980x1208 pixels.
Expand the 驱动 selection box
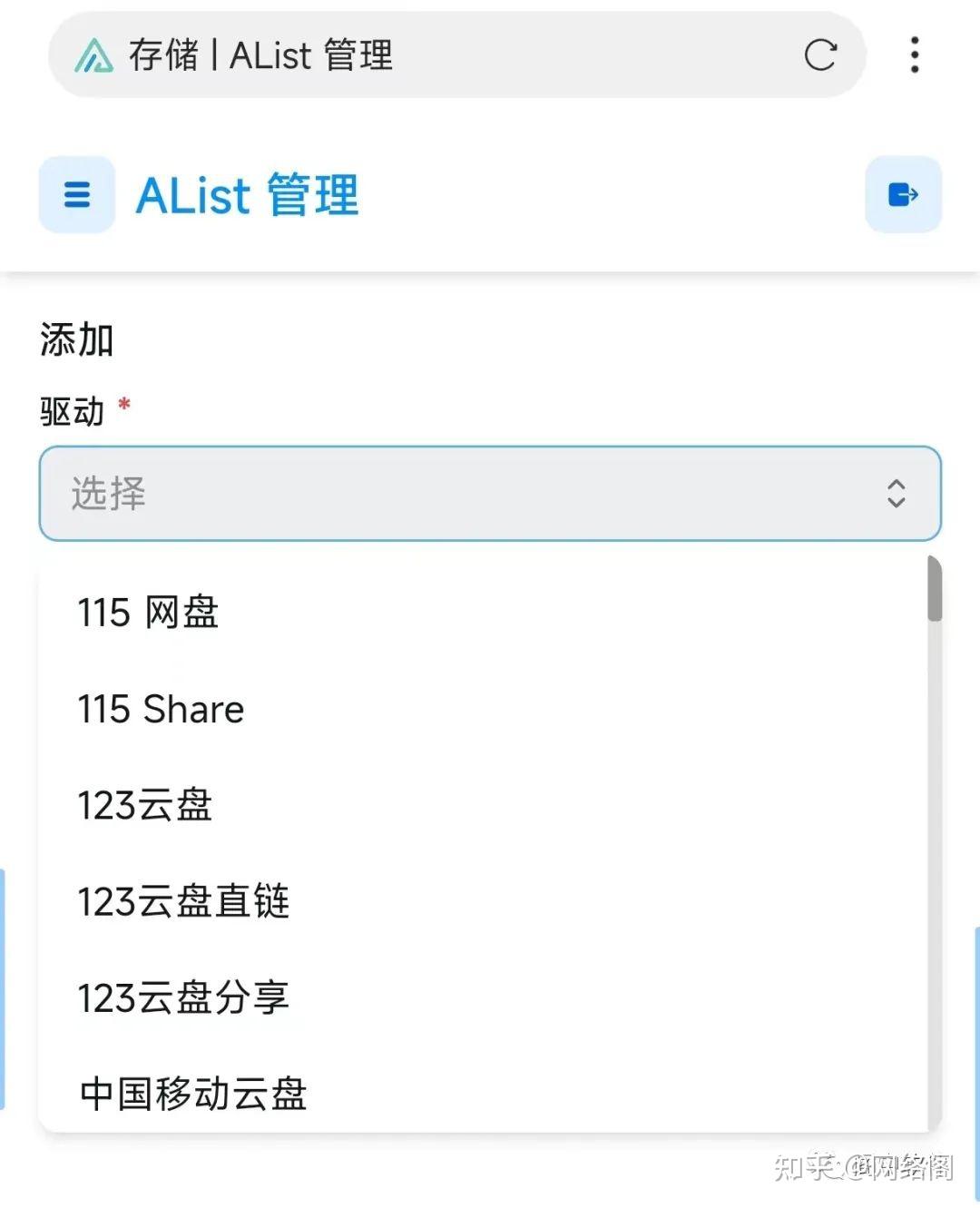pyautogui.click(x=490, y=494)
